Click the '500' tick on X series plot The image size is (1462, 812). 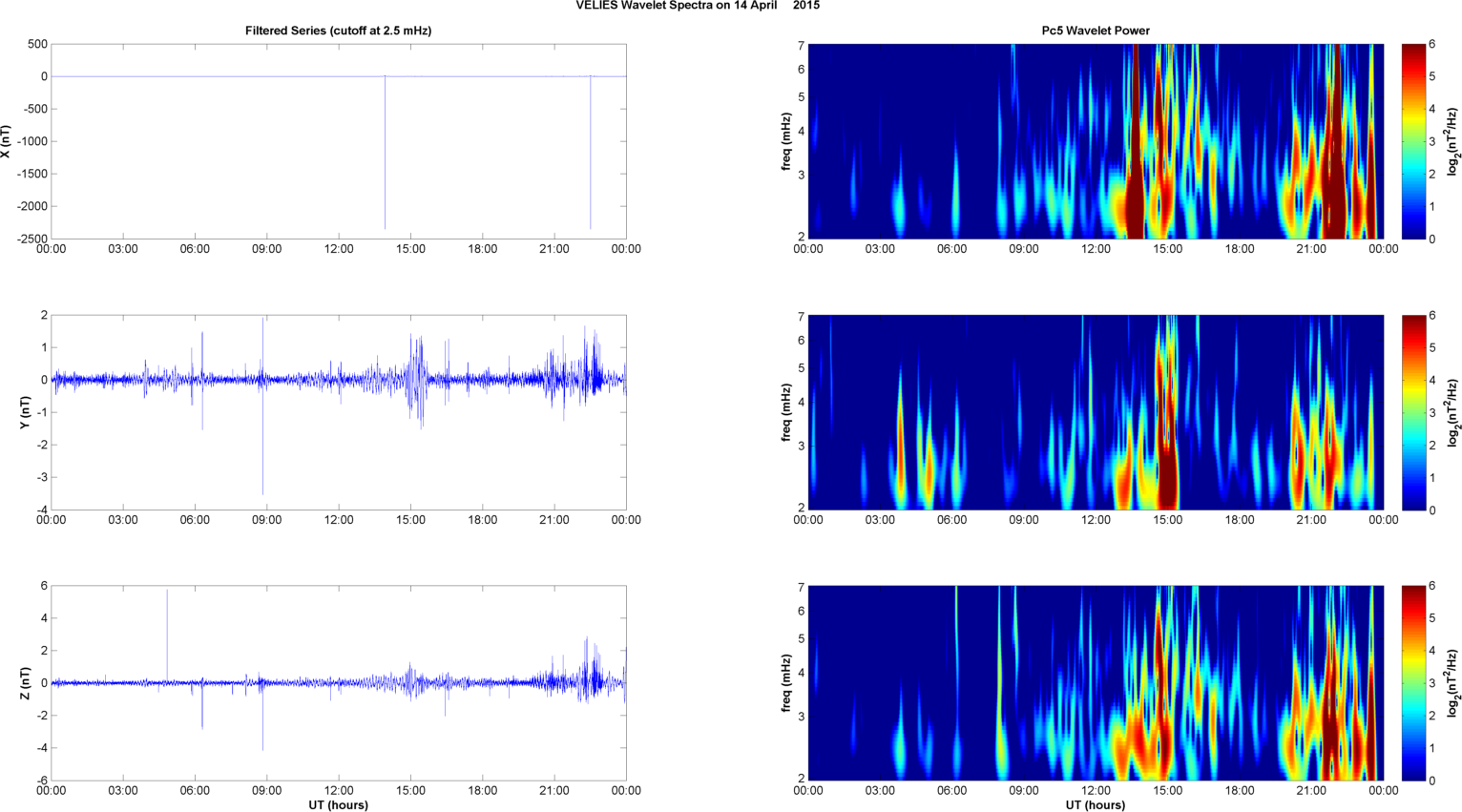tap(38, 44)
